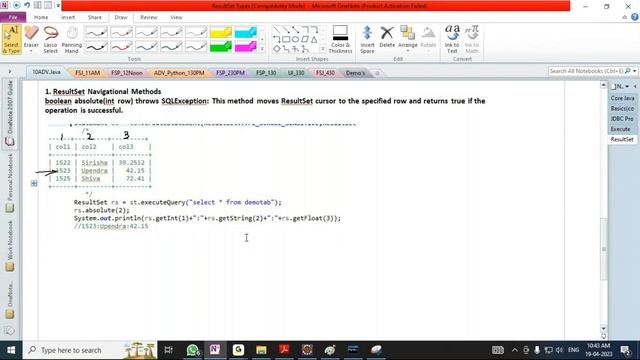Open WhatsApp from the taskbar
The width and height of the screenshot is (640, 360).
point(192,350)
